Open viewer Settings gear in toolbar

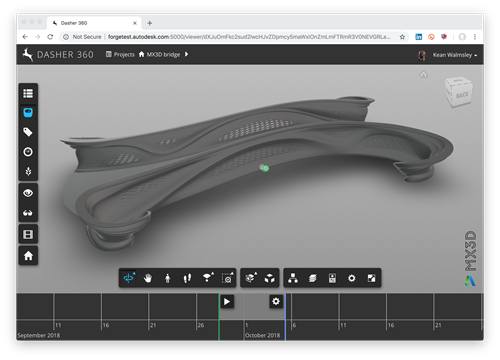pyautogui.click(x=352, y=278)
